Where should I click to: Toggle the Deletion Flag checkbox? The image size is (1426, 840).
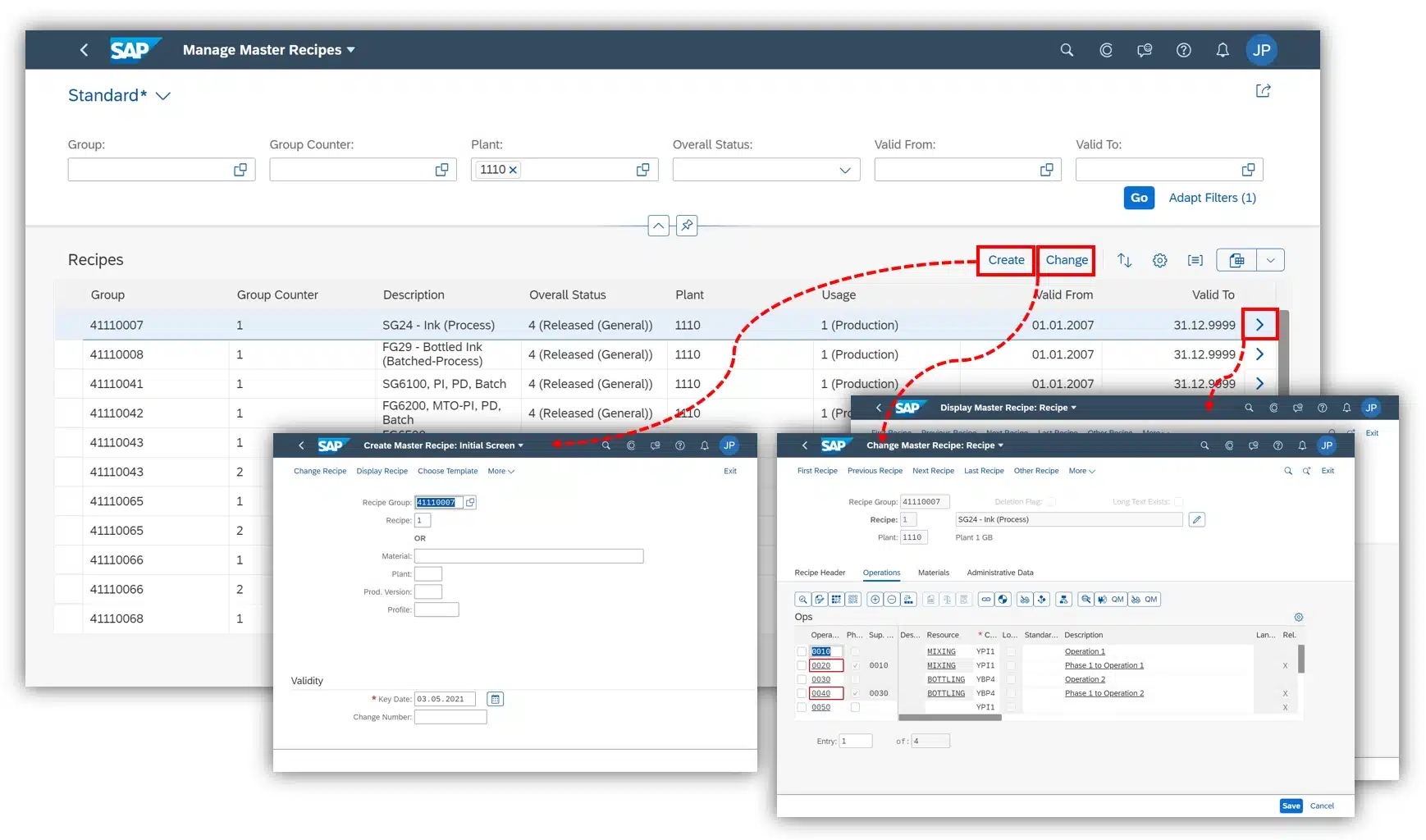[1051, 501]
